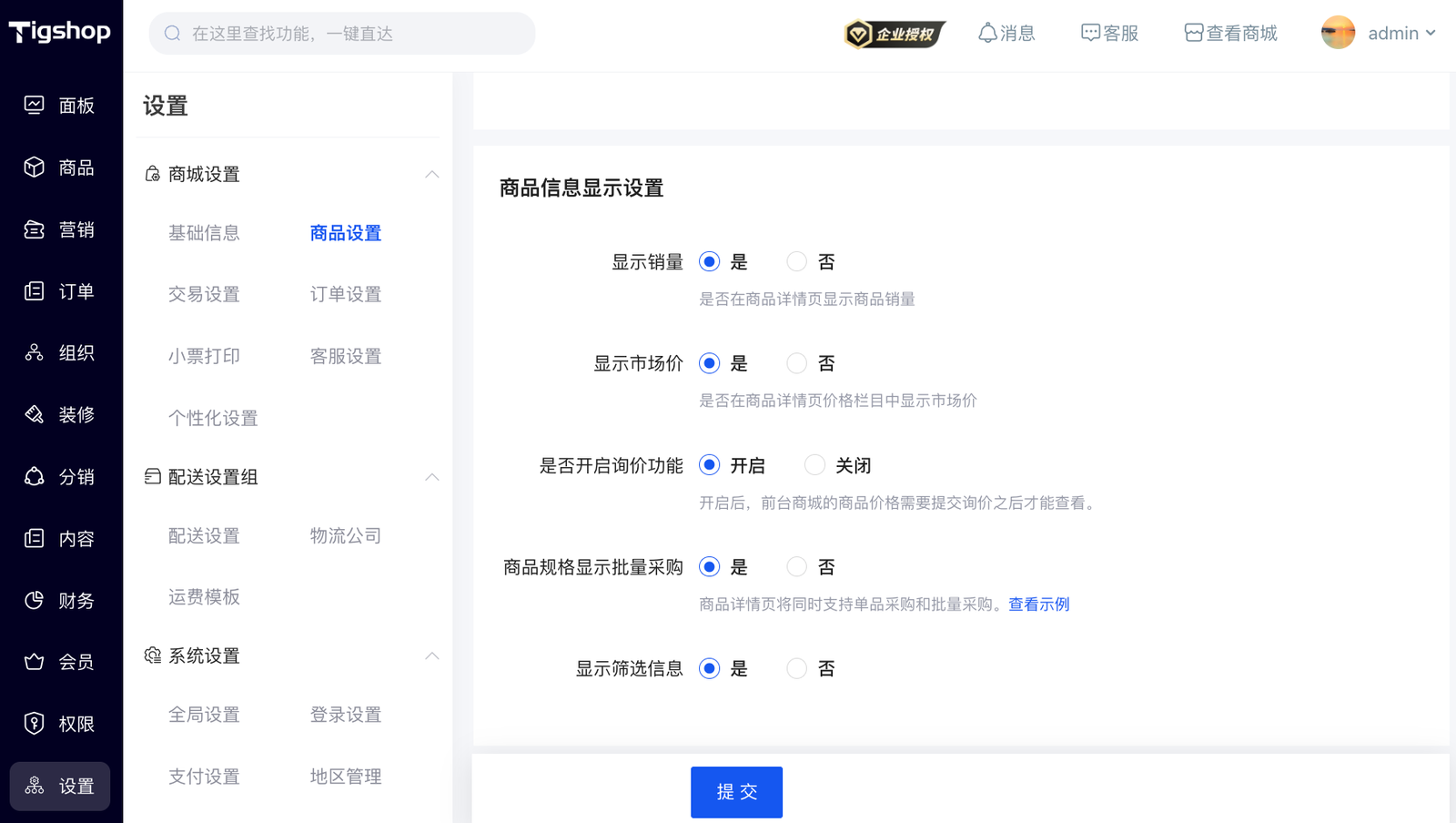The image size is (1456, 823).
Task: Open the 查看示例 link
Action: click(1038, 605)
